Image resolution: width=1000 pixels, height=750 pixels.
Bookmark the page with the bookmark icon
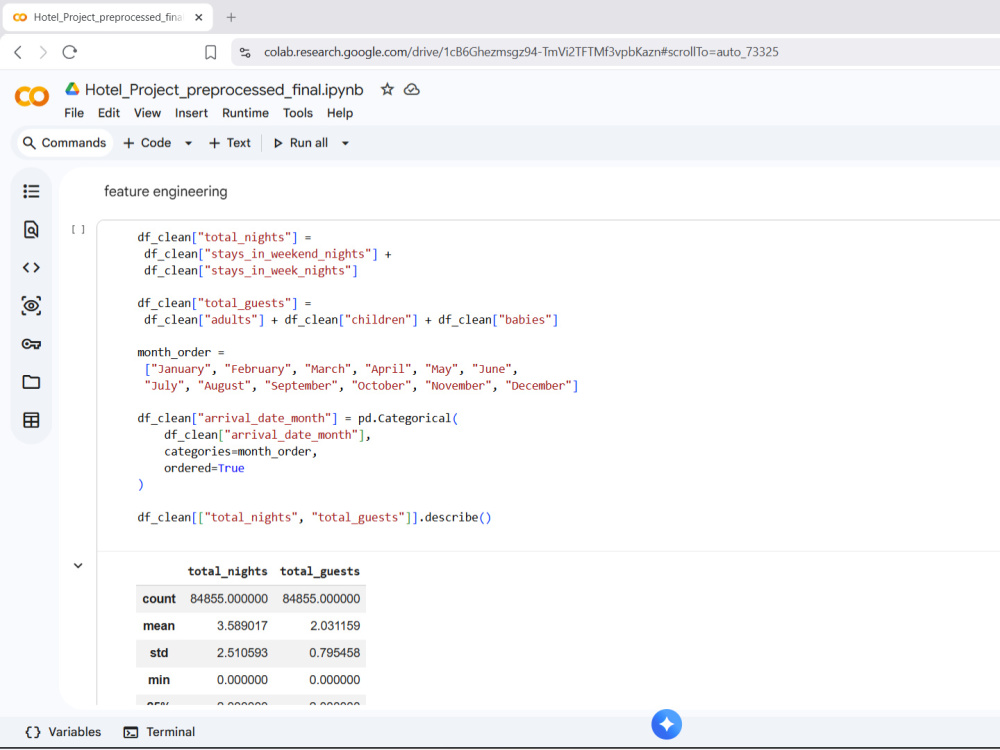[x=210, y=52]
